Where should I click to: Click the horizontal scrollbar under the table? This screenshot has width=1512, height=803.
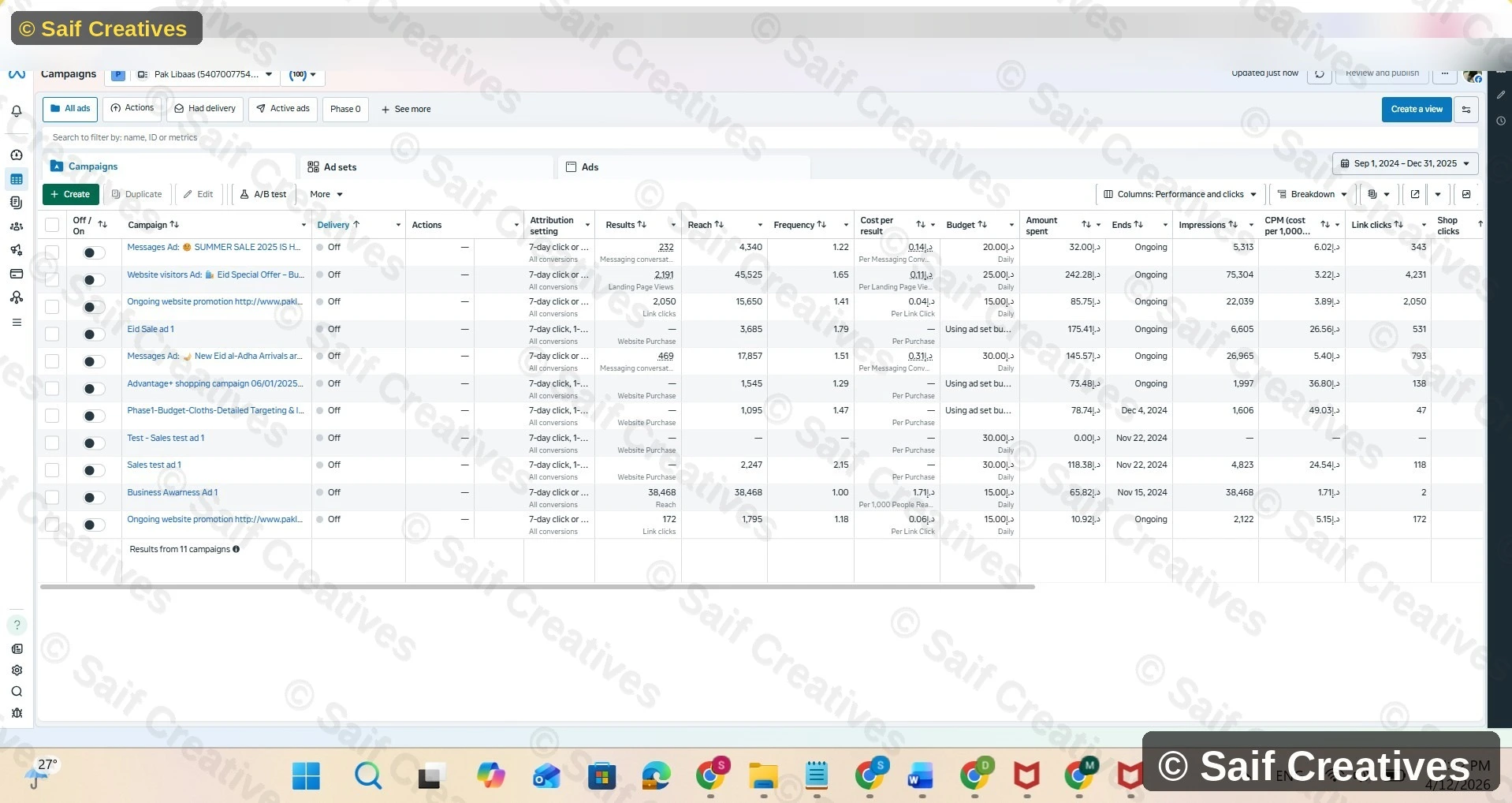point(536,587)
